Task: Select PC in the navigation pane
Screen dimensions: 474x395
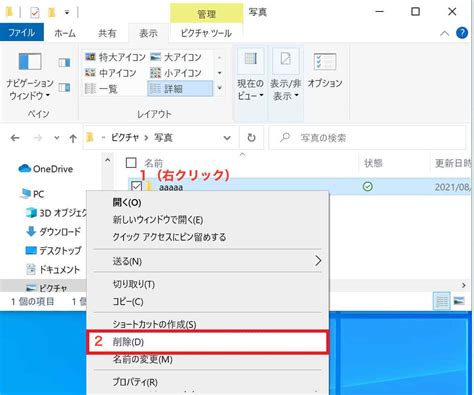Action: pos(33,194)
